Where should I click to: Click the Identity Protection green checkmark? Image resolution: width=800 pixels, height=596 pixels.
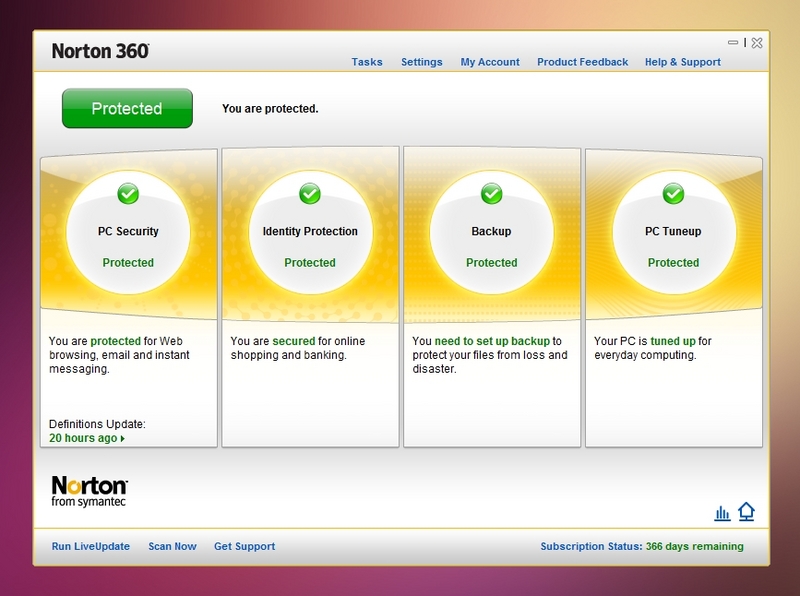[310, 194]
